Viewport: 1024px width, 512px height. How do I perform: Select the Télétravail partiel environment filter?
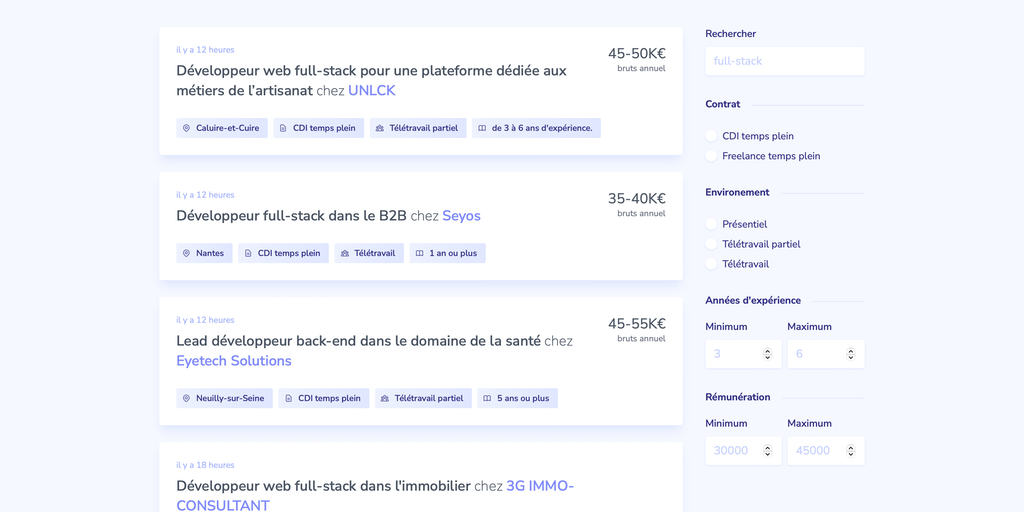tap(712, 244)
